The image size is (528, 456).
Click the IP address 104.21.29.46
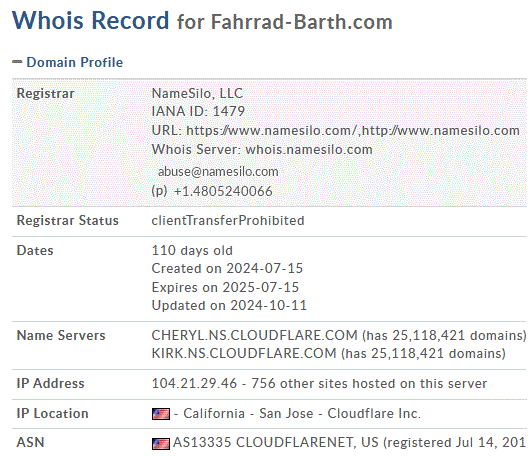point(194,384)
